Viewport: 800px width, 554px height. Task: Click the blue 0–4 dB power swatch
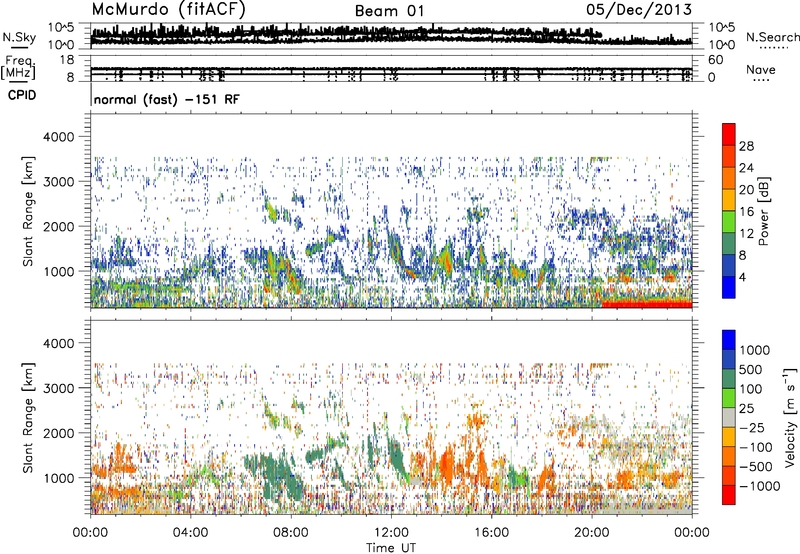coord(729,288)
